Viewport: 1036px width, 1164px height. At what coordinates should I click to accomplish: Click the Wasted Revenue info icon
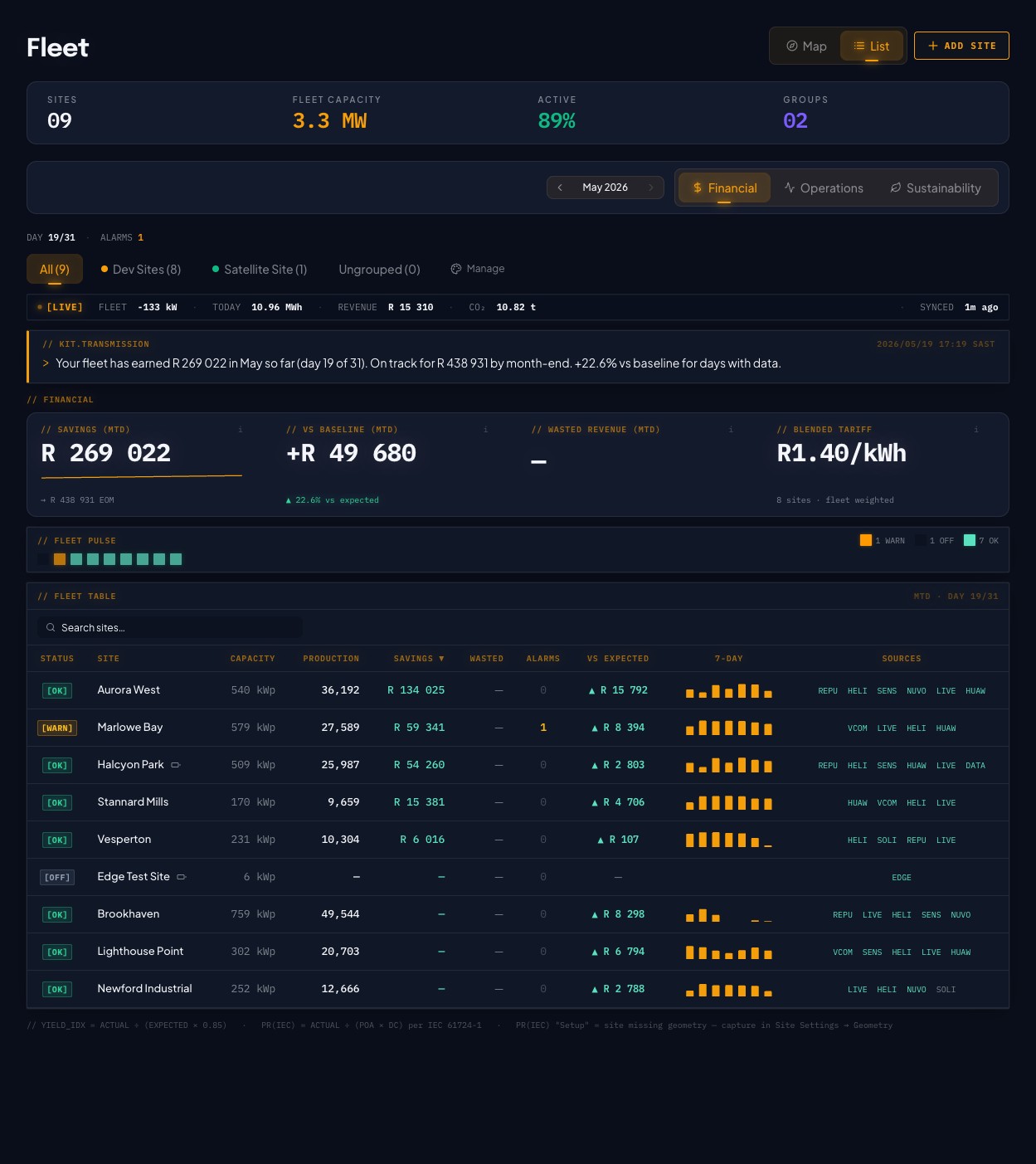click(731, 430)
